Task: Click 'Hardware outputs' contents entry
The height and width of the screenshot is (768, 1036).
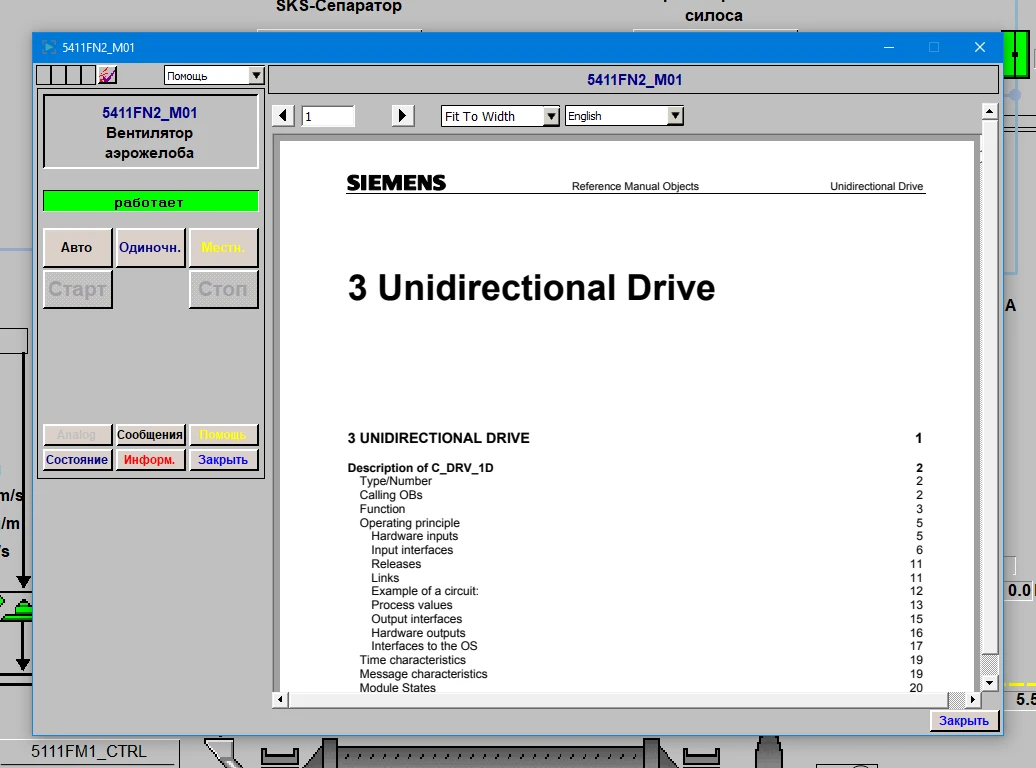Action: 418,633
